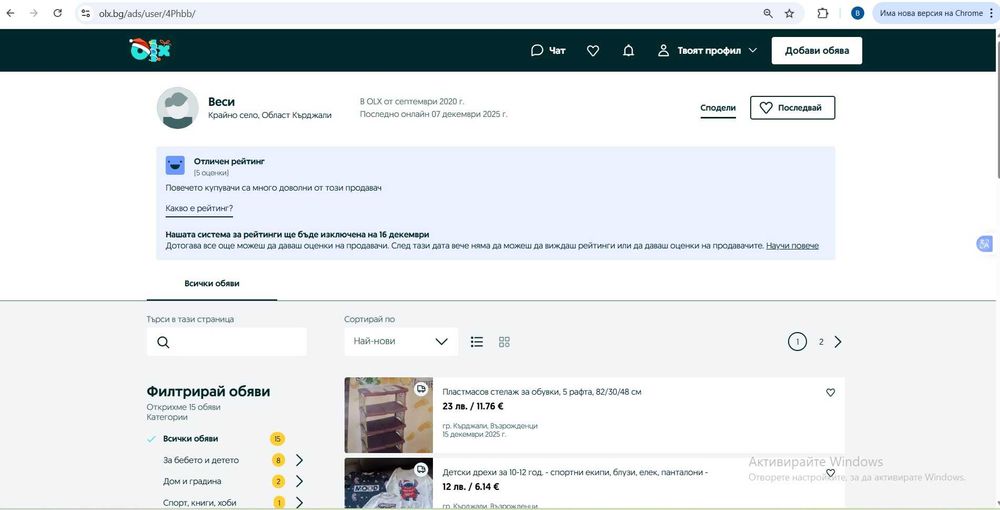Screen dimensions: 1000x510
Task: Click the Добави обява button
Action: click(816, 50)
